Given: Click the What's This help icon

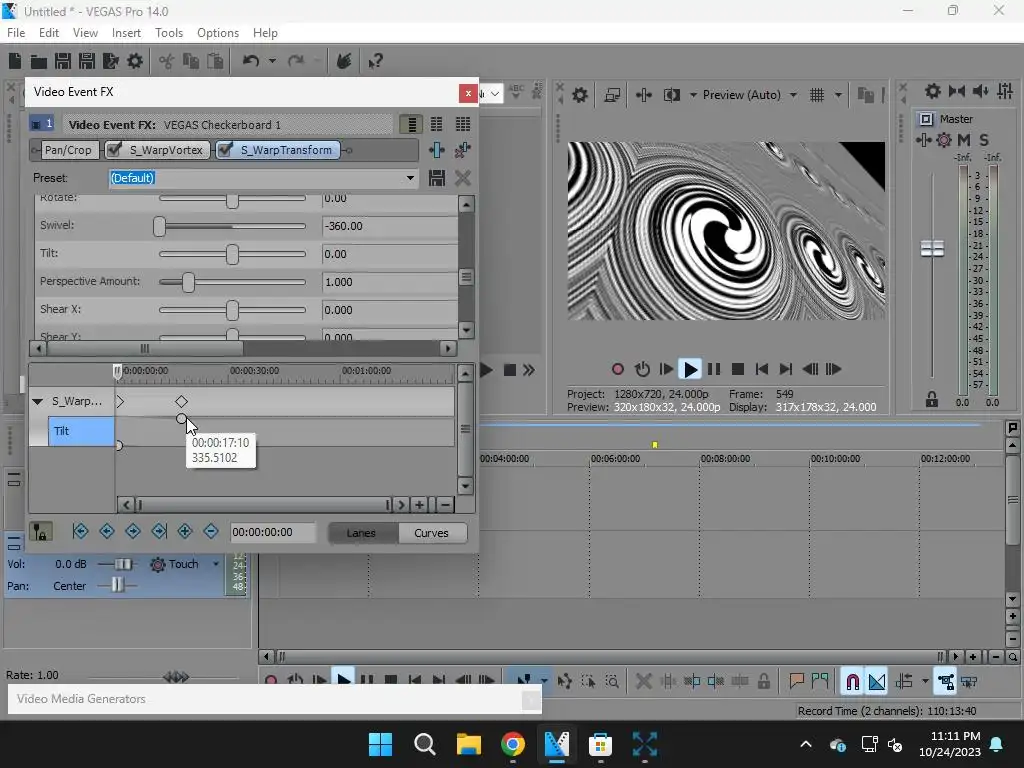Looking at the screenshot, I should [376, 61].
